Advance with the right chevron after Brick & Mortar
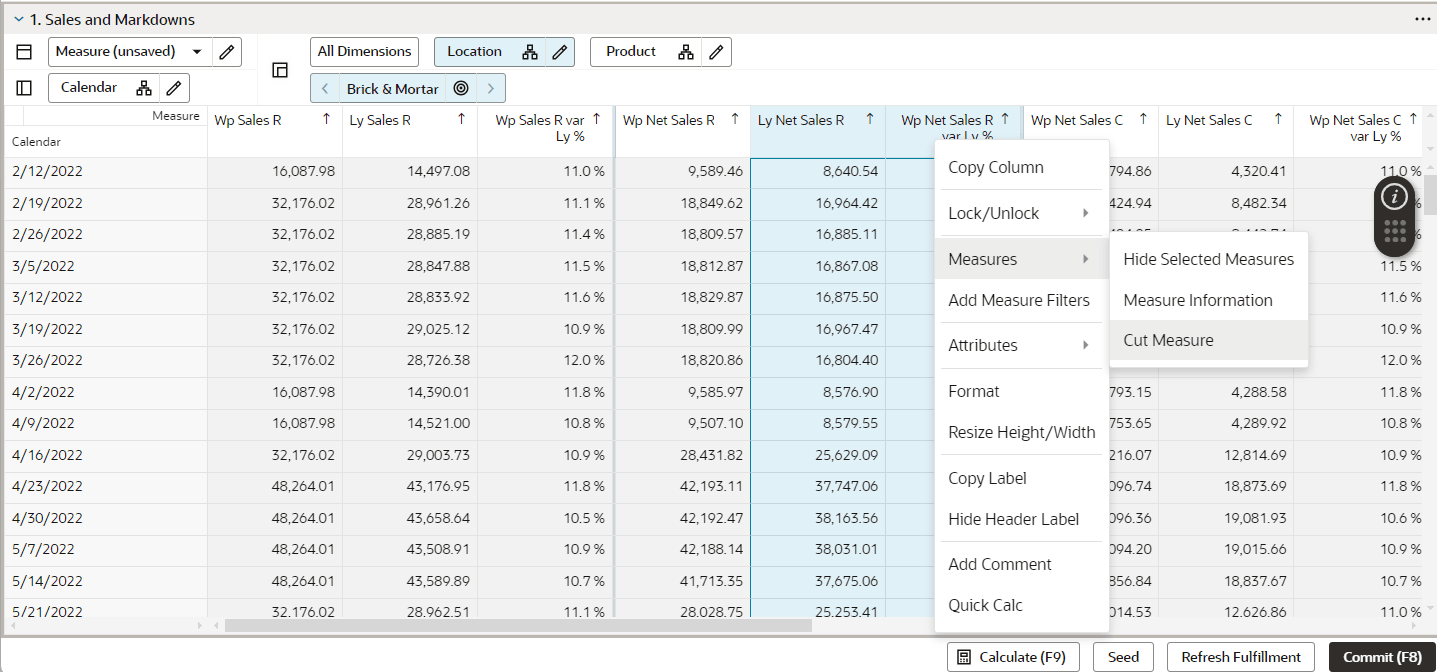 tap(490, 88)
